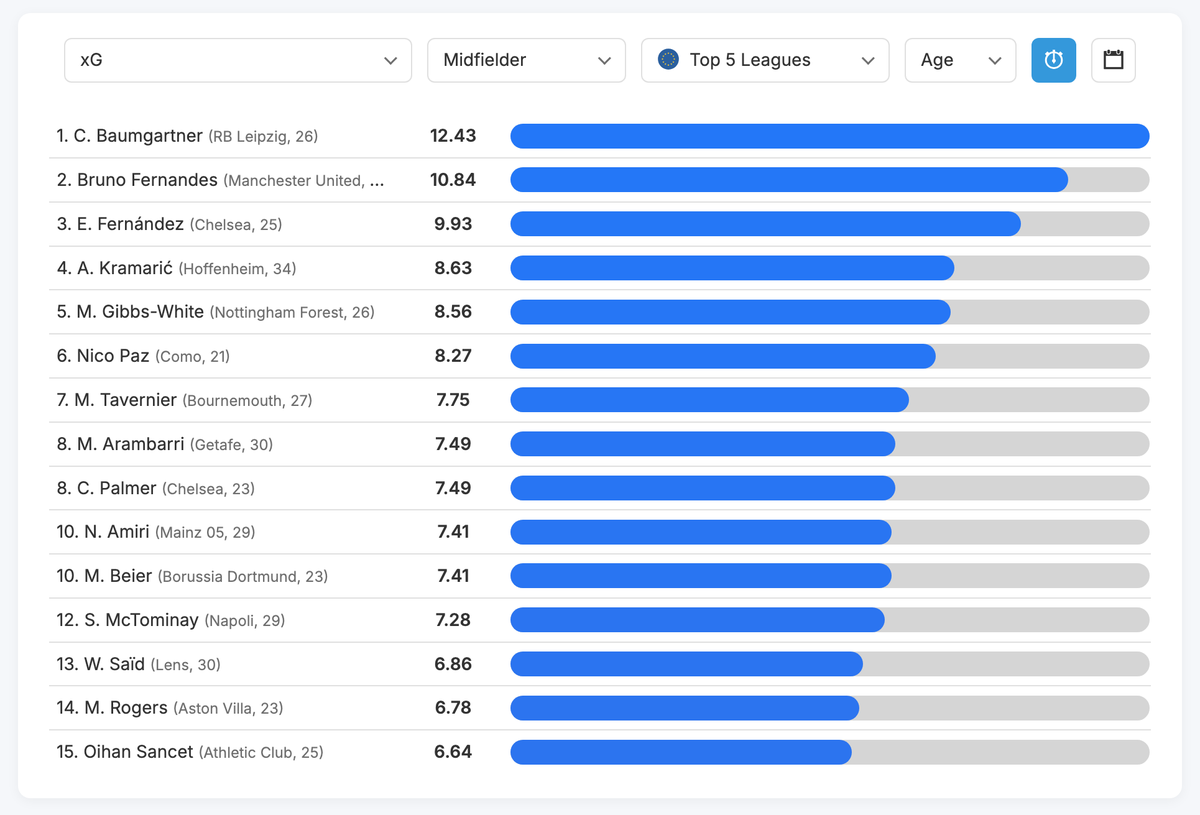Click the (Borussia Dortmund, 23) team label
Screen dimensions: 1200x815
[x=243, y=577]
